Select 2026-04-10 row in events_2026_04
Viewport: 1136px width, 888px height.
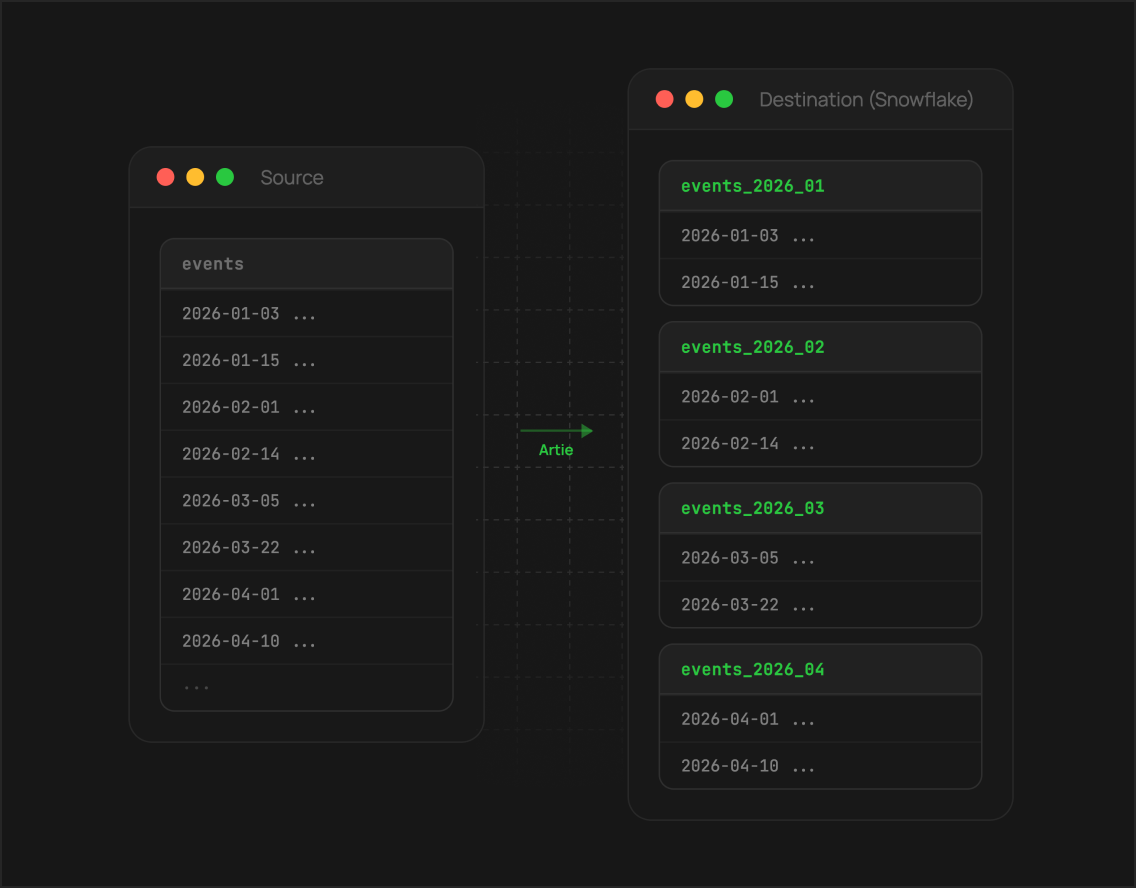pos(820,766)
